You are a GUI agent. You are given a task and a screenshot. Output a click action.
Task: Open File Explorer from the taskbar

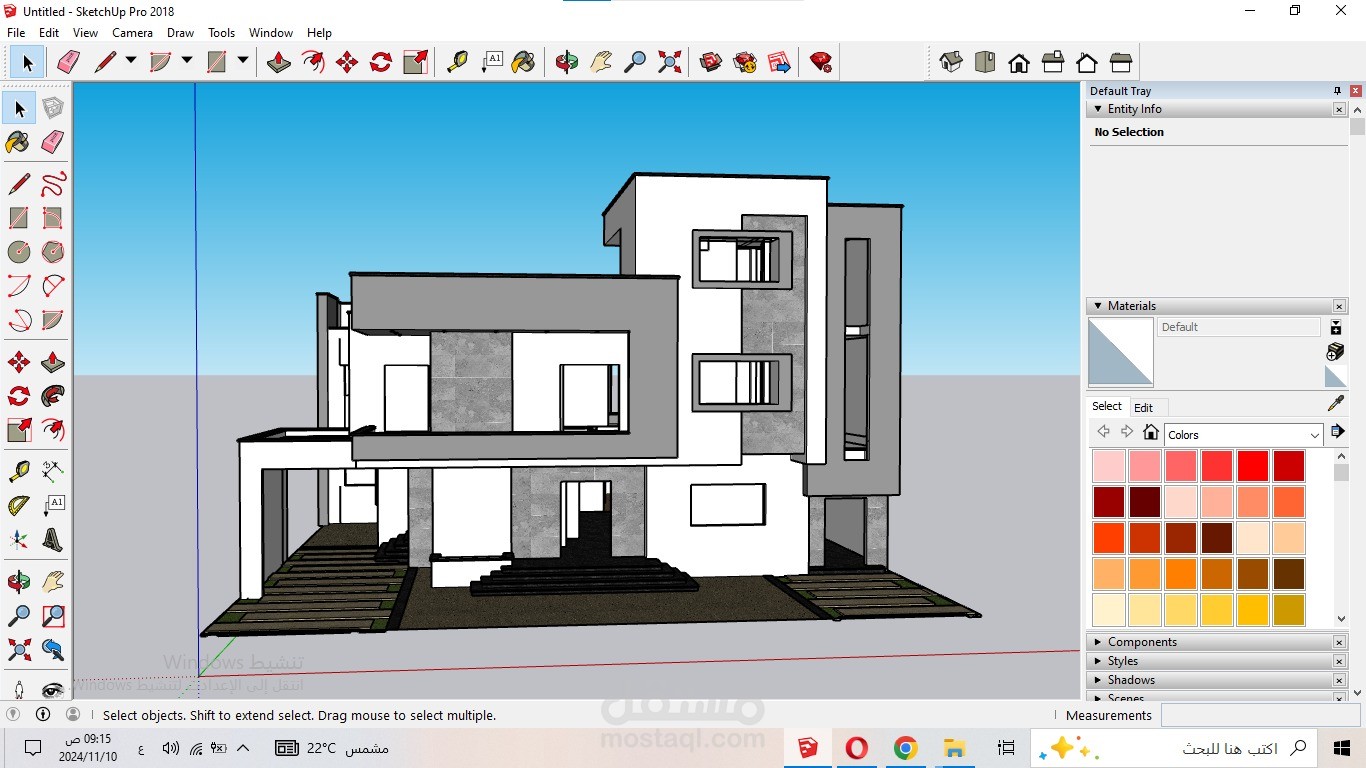954,748
